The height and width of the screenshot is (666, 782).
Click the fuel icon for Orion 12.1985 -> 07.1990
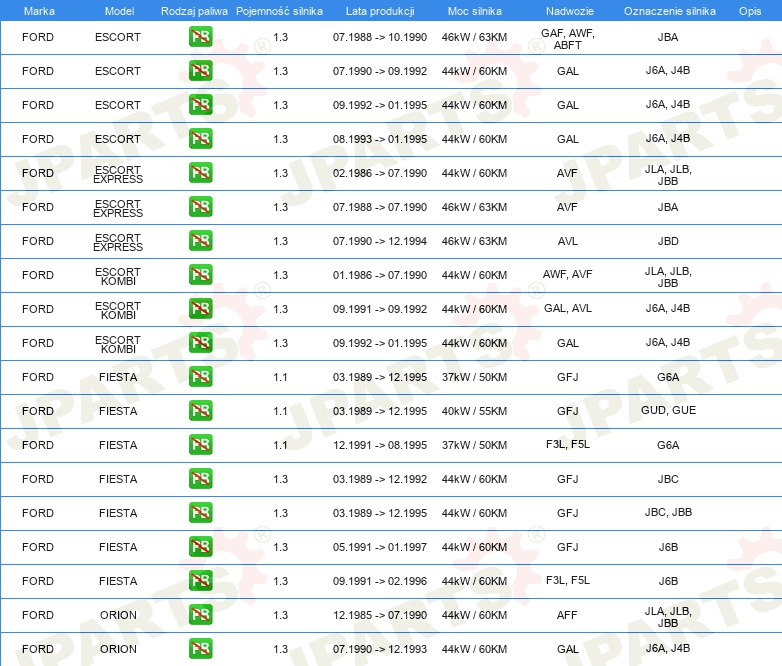pyautogui.click(x=200, y=615)
